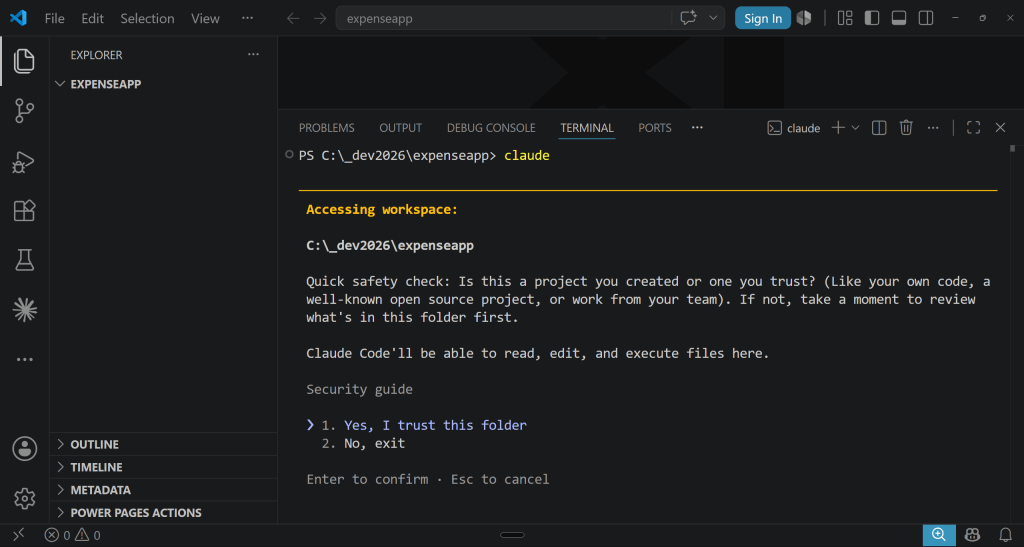1024x547 pixels.
Task: Open the Selection menu
Action: pyautogui.click(x=147, y=18)
